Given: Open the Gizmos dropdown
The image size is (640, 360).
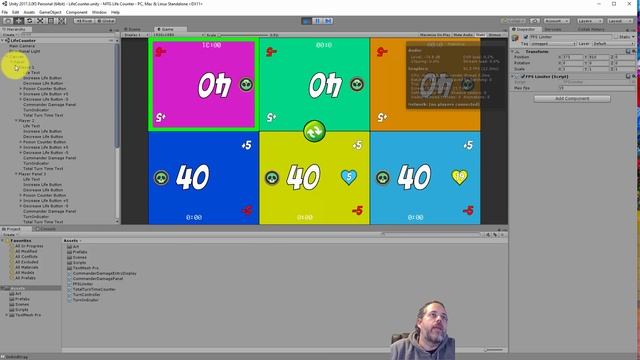Looking at the screenshot, I should coord(497,35).
